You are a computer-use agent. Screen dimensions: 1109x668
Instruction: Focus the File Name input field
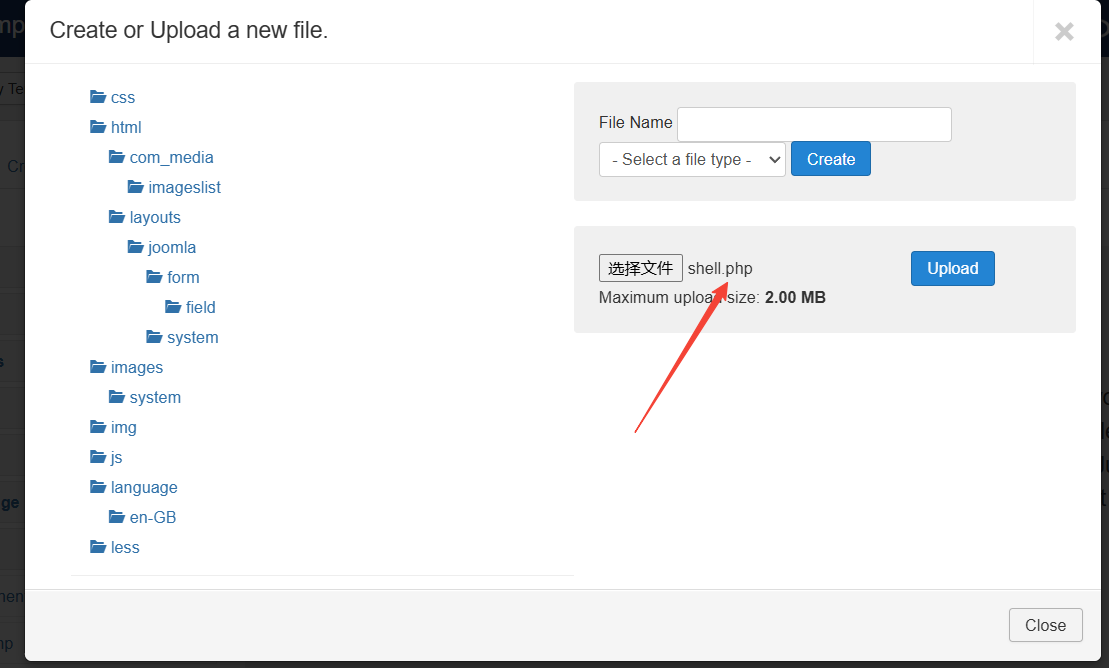pyautogui.click(x=814, y=125)
